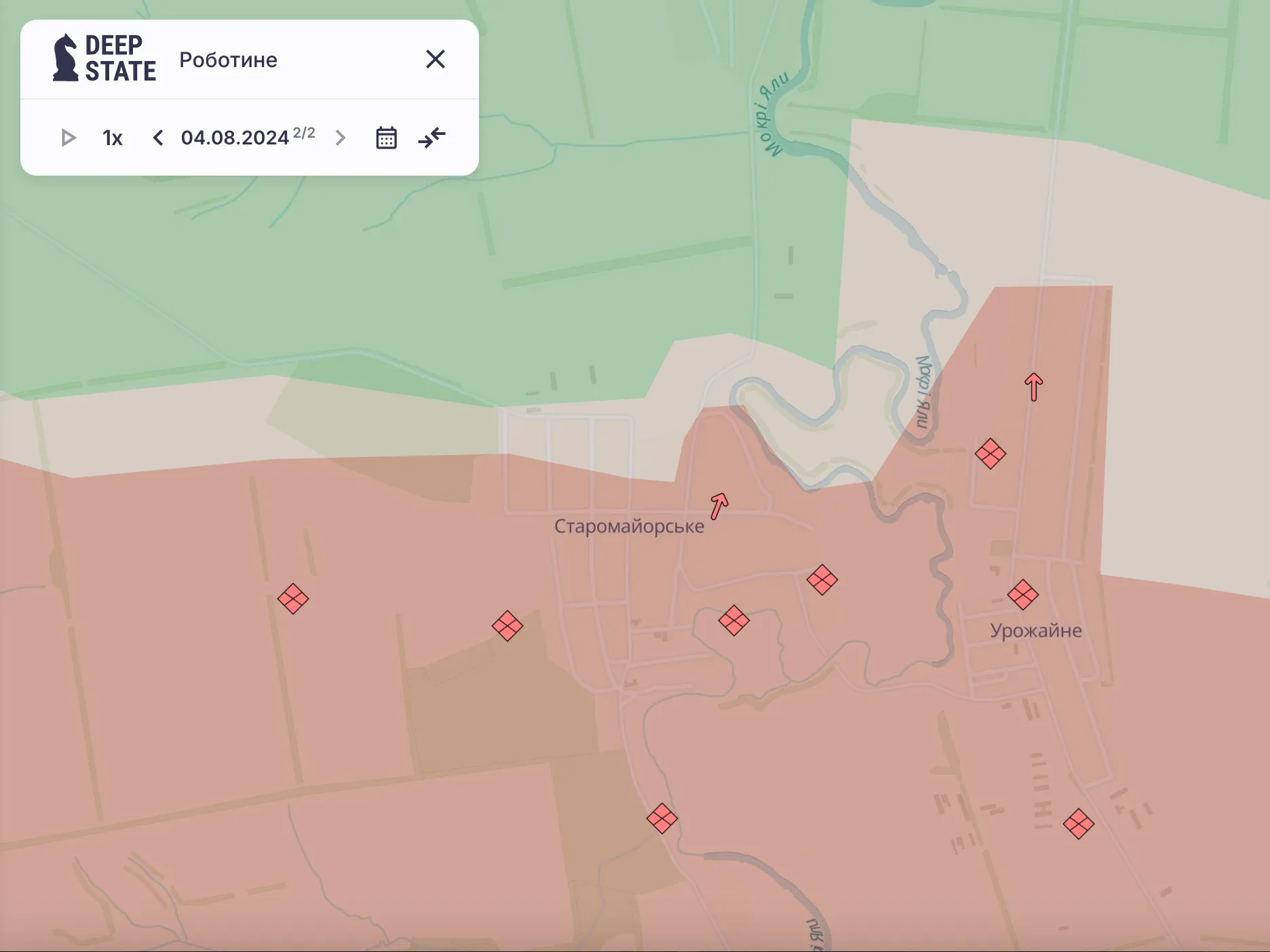Image resolution: width=1270 pixels, height=952 pixels.
Task: Start timeline playback with play button
Action: point(68,138)
